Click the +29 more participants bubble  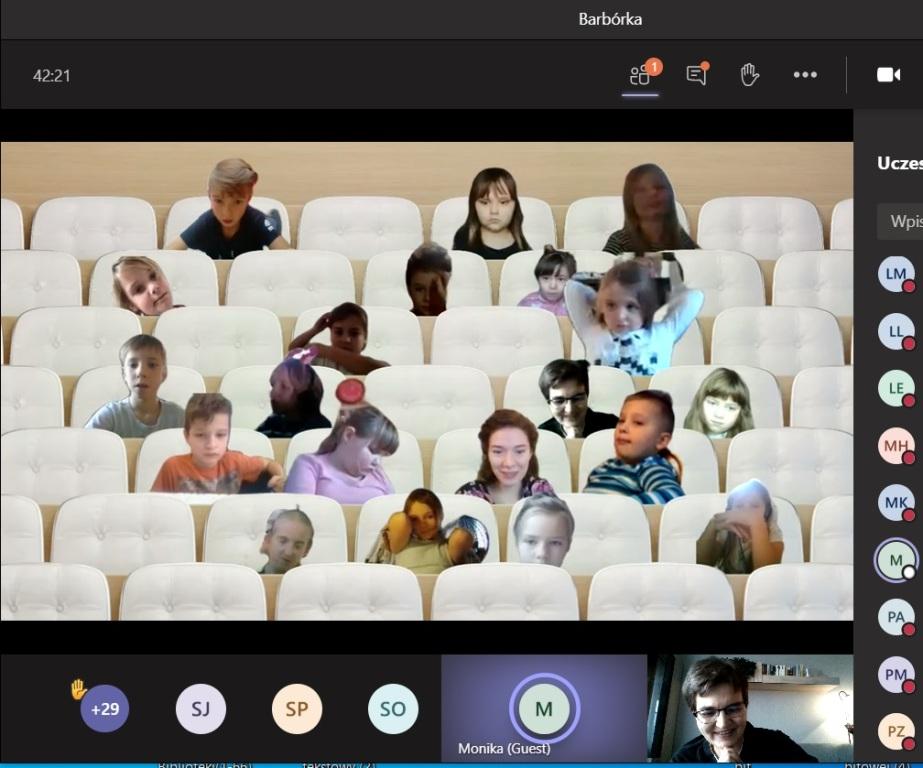[104, 709]
